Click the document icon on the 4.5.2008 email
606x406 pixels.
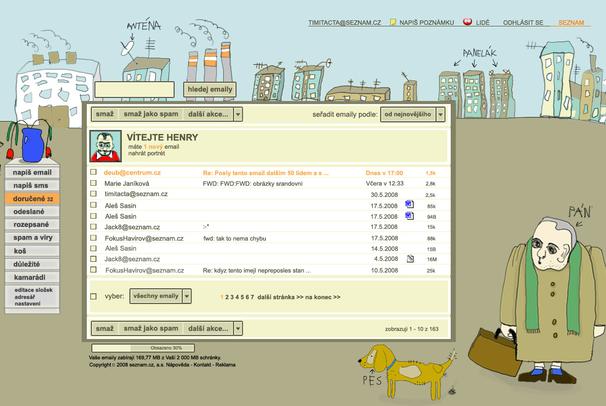(x=409, y=259)
